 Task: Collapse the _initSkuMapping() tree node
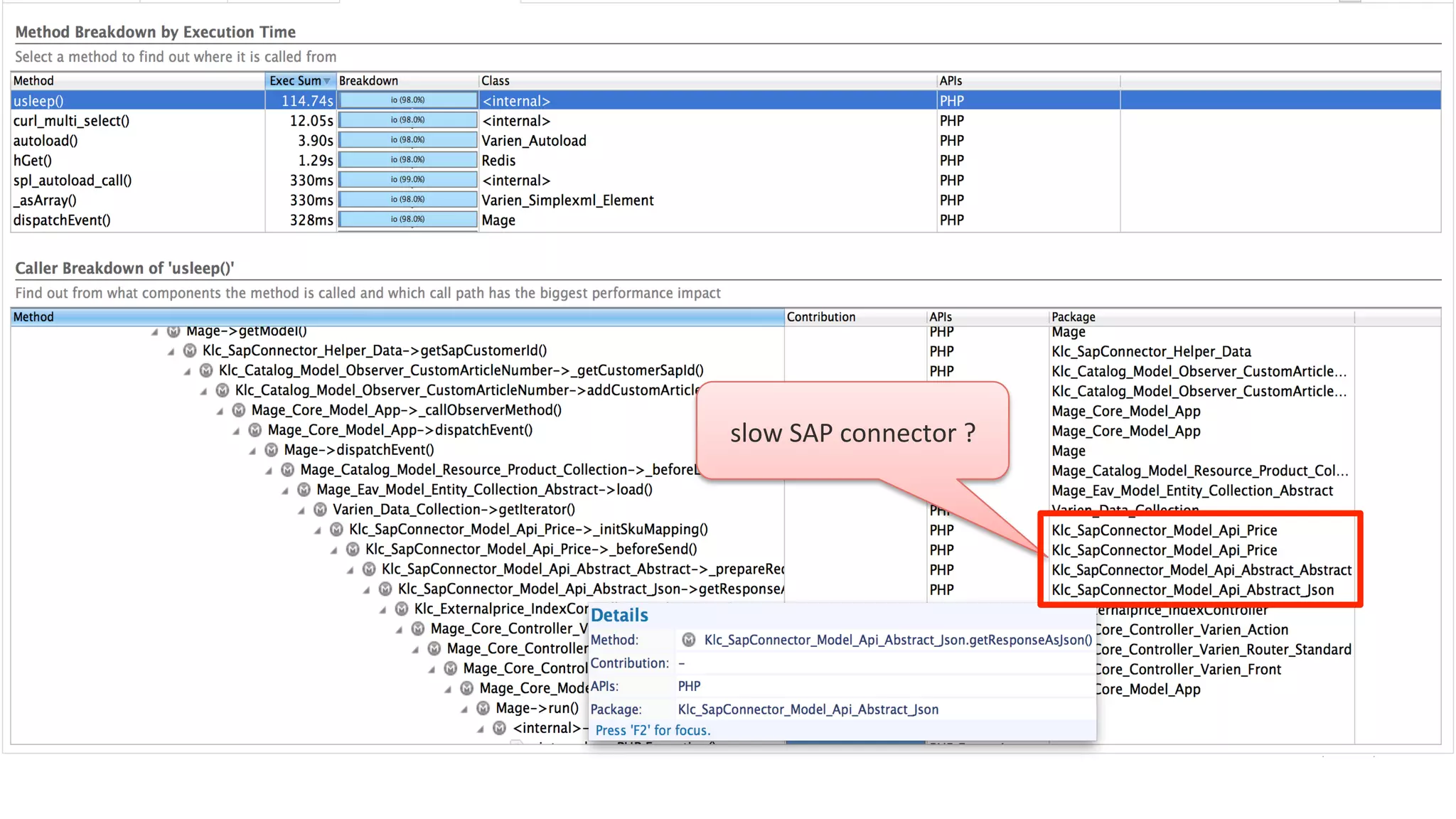point(318,530)
